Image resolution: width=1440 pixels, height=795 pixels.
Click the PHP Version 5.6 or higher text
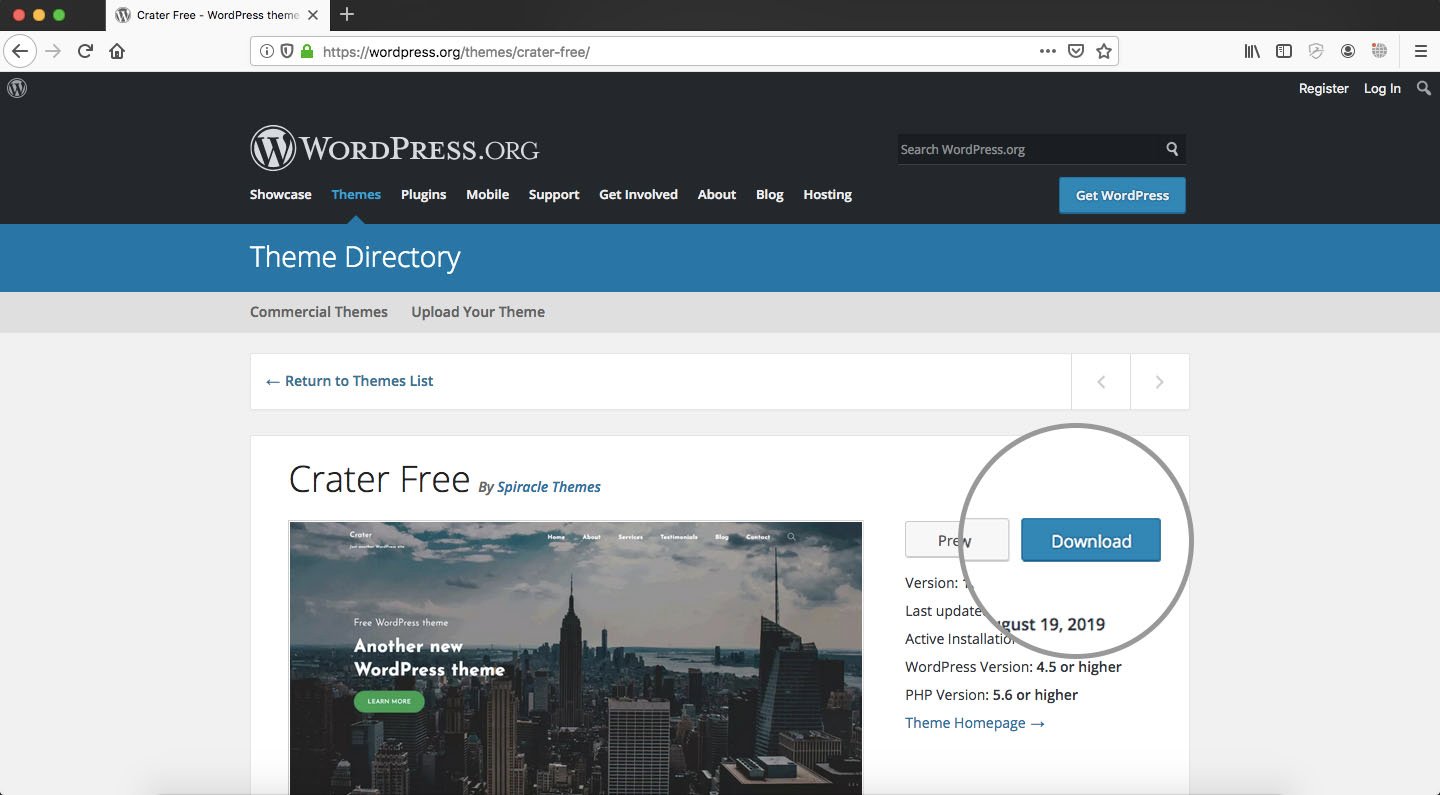(991, 695)
